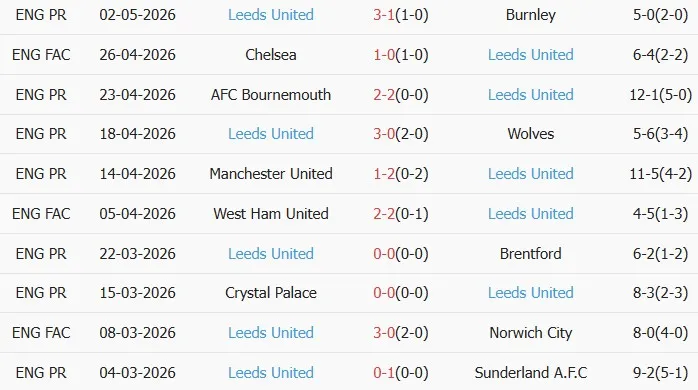This screenshot has height=390, width=698.
Task: Open West Ham United team page
Action: pyautogui.click(x=271, y=214)
